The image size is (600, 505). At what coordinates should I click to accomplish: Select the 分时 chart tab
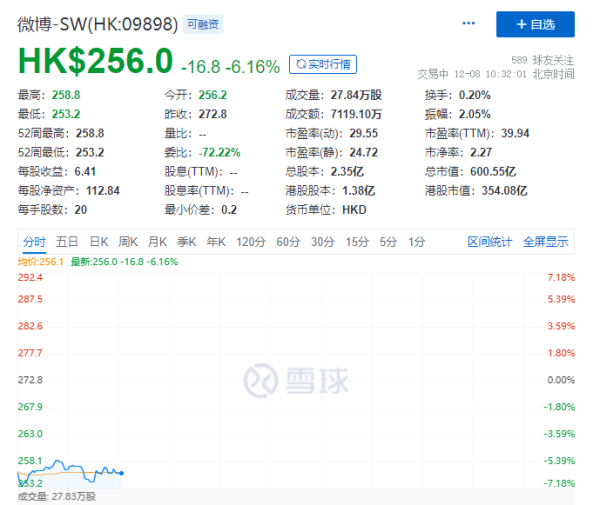[x=34, y=242]
